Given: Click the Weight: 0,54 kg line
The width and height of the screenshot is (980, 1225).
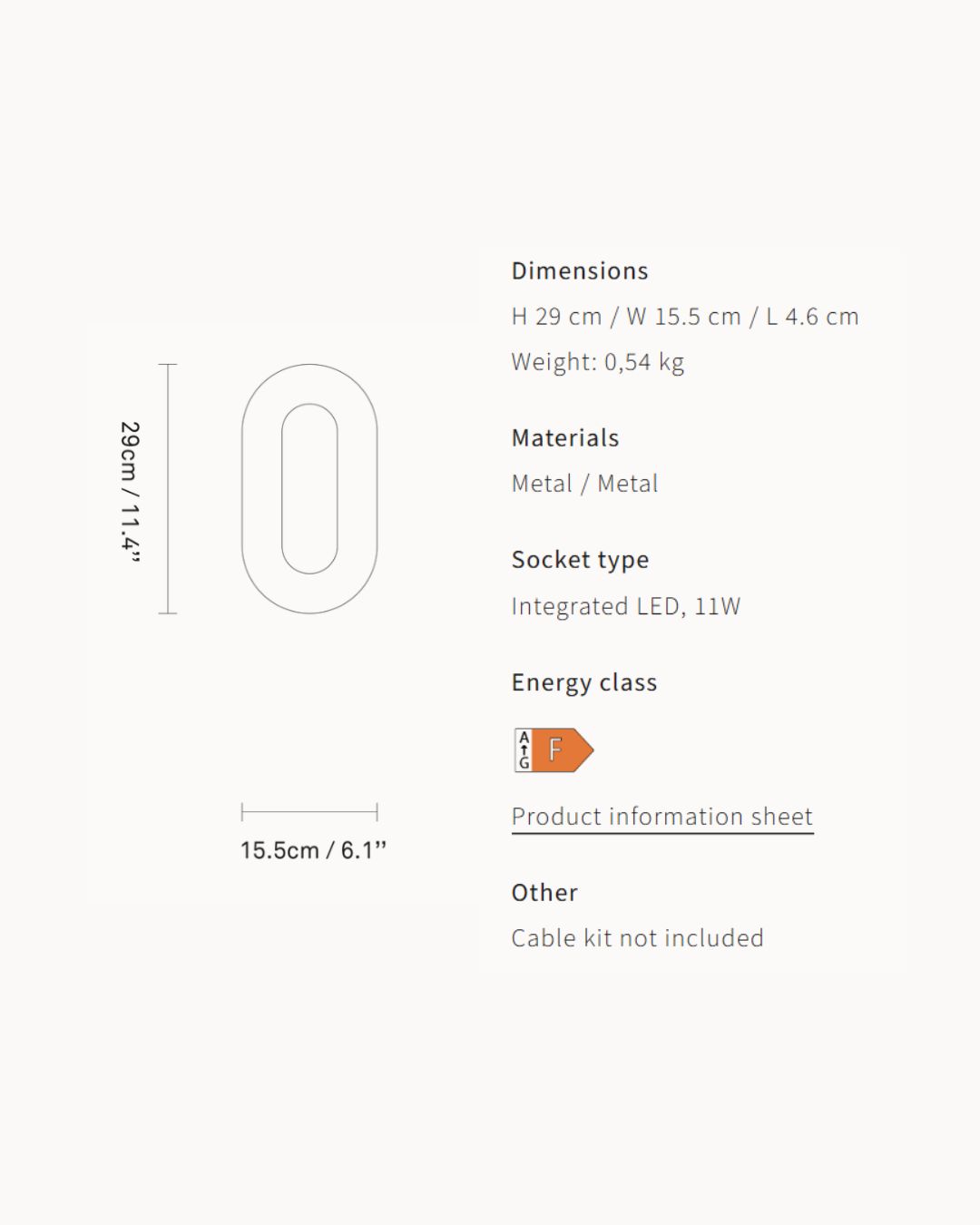Looking at the screenshot, I should coord(597,362).
